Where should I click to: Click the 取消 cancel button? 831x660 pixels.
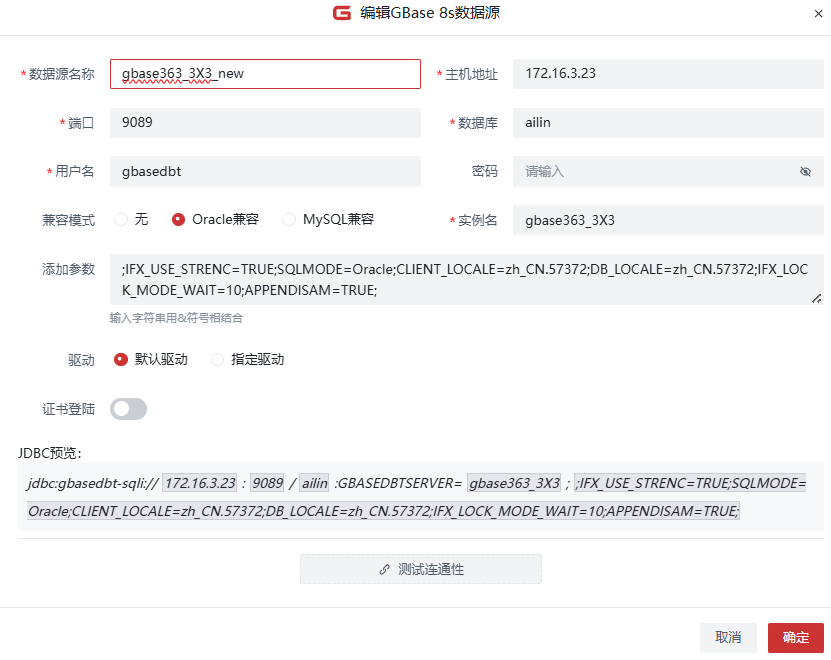[x=728, y=638]
